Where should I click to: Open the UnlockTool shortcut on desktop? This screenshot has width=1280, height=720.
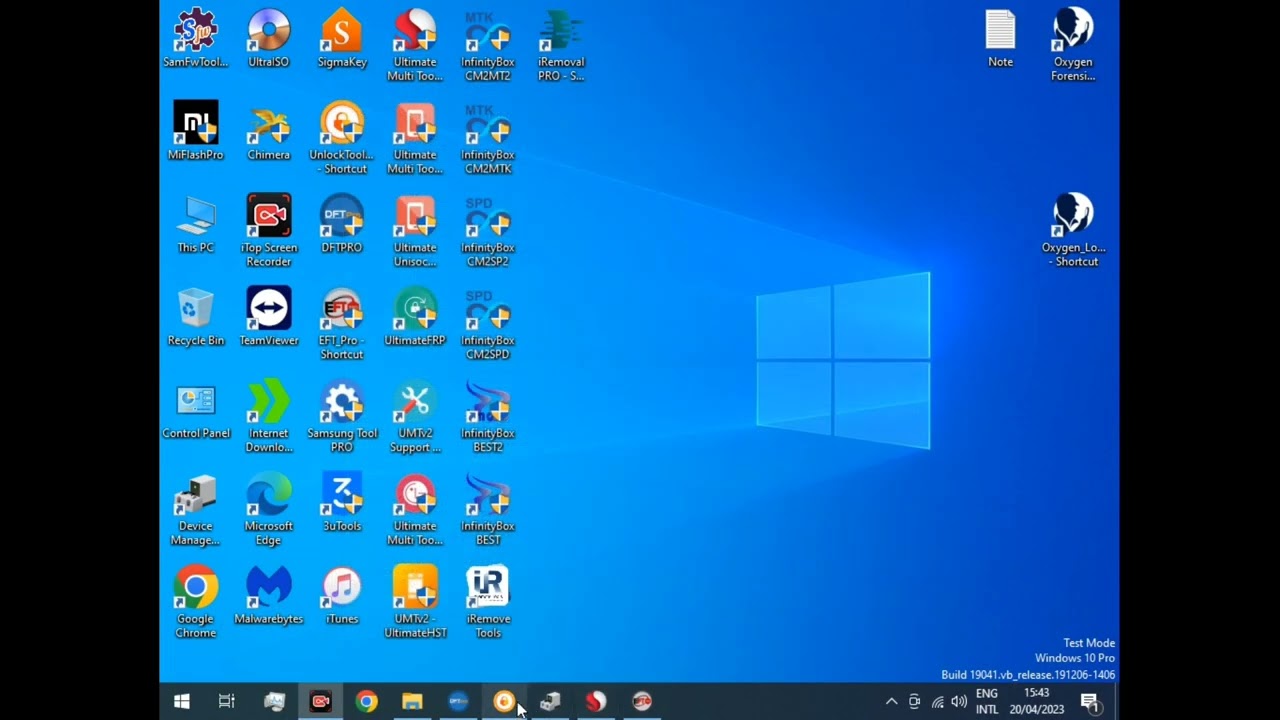click(x=342, y=138)
